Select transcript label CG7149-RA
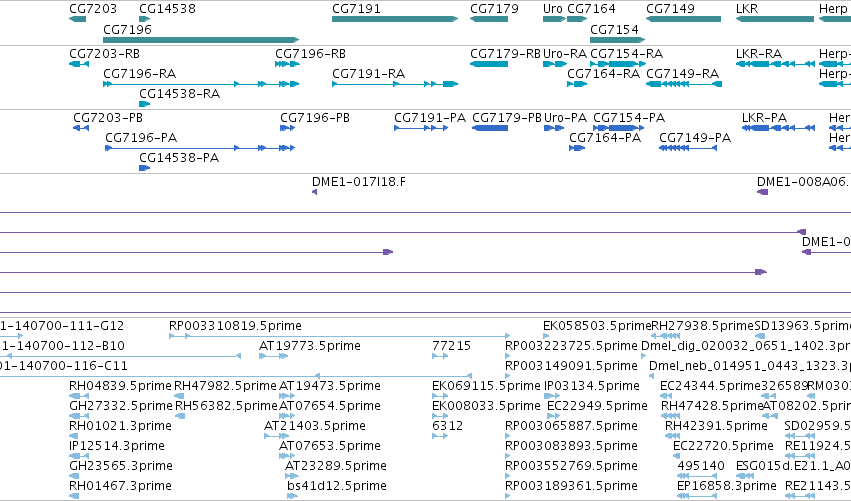Viewport: 851px width, 501px height. pos(682,74)
